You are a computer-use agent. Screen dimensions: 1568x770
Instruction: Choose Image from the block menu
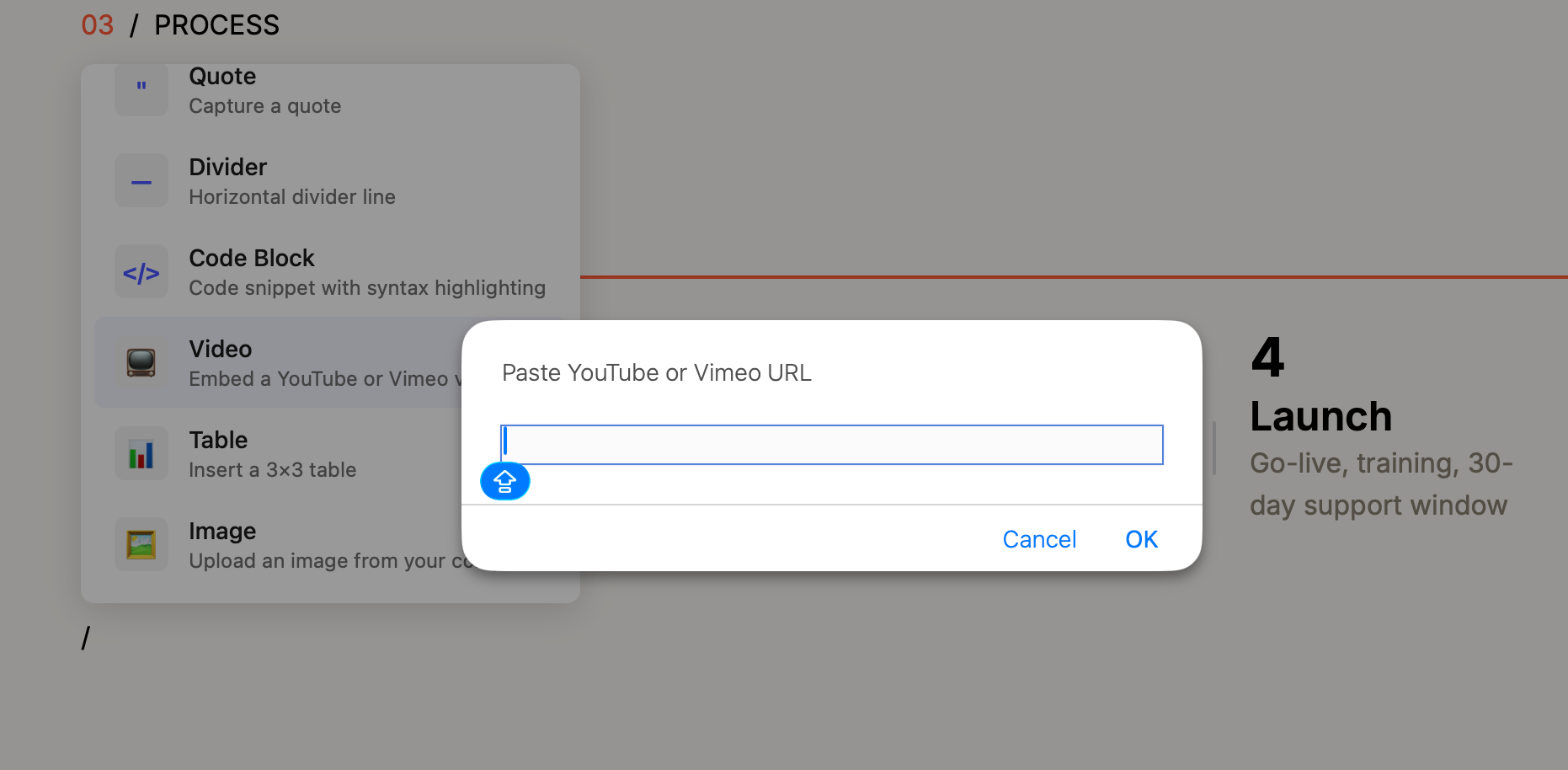(278, 544)
